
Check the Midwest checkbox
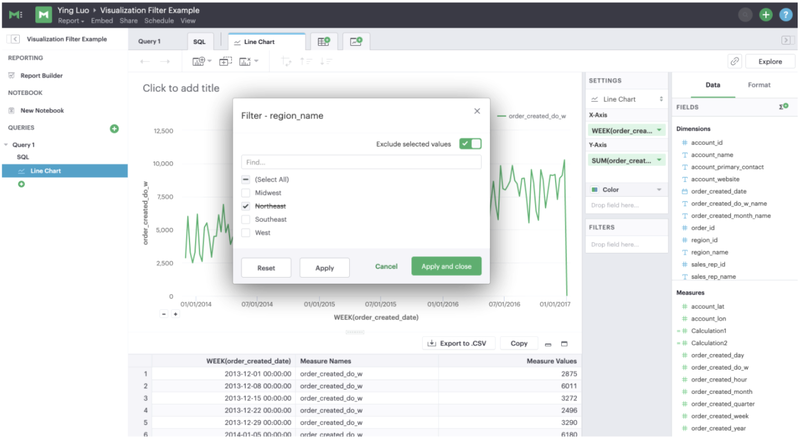coord(245,193)
